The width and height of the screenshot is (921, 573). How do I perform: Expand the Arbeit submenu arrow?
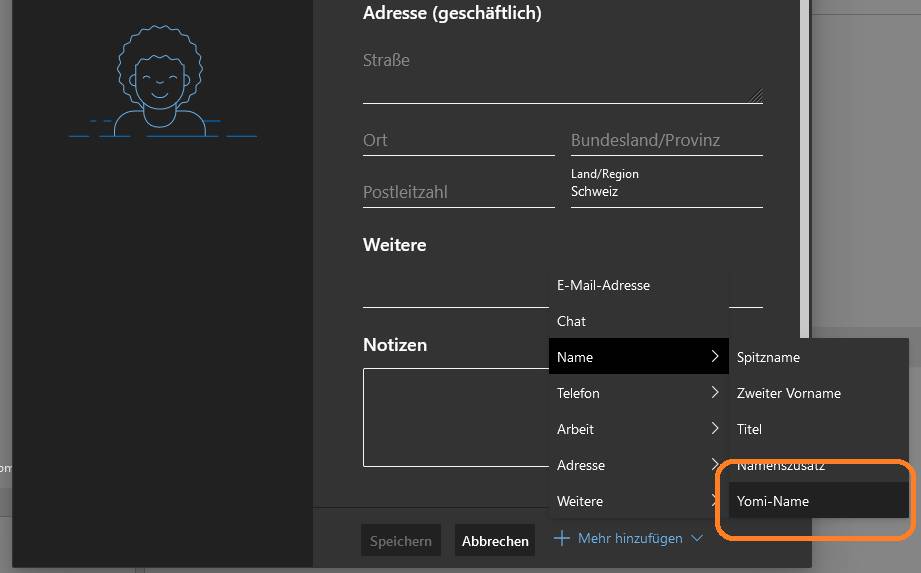tap(714, 429)
